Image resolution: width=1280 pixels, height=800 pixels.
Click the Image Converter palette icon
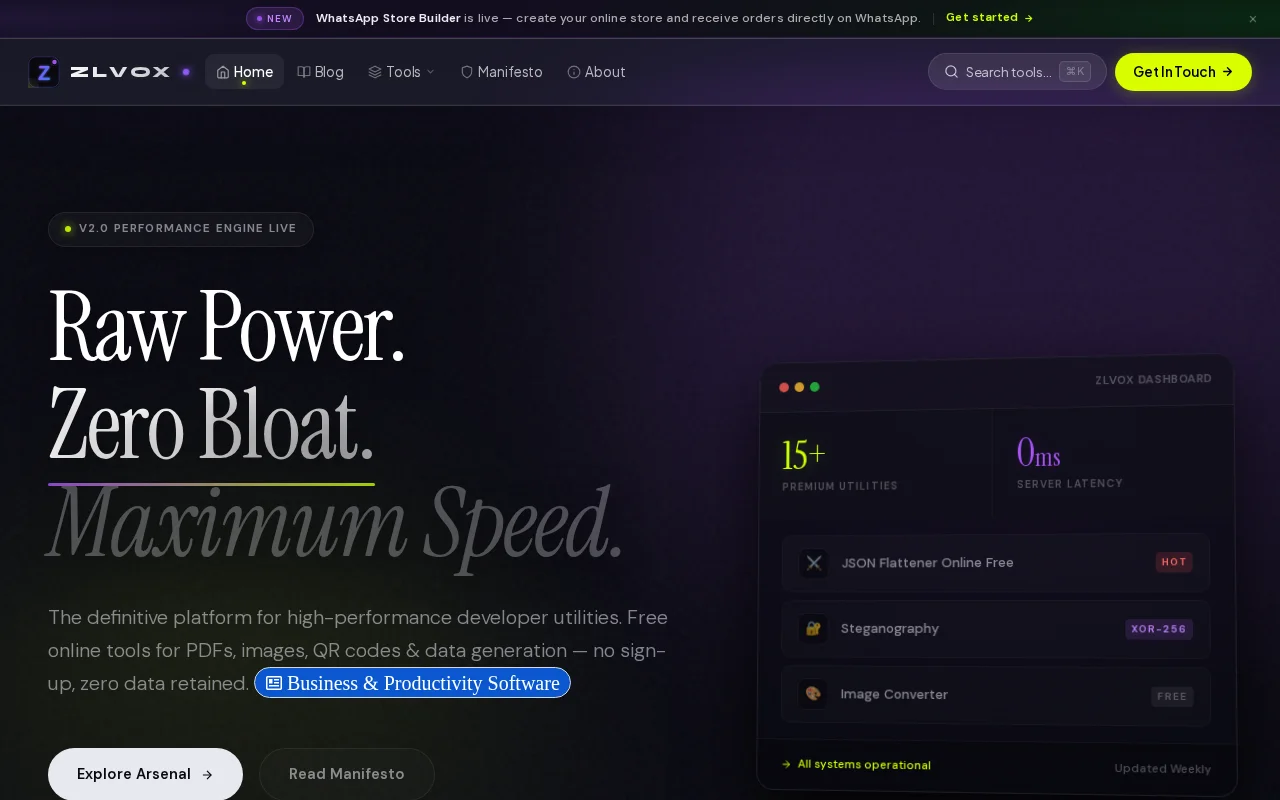[813, 694]
